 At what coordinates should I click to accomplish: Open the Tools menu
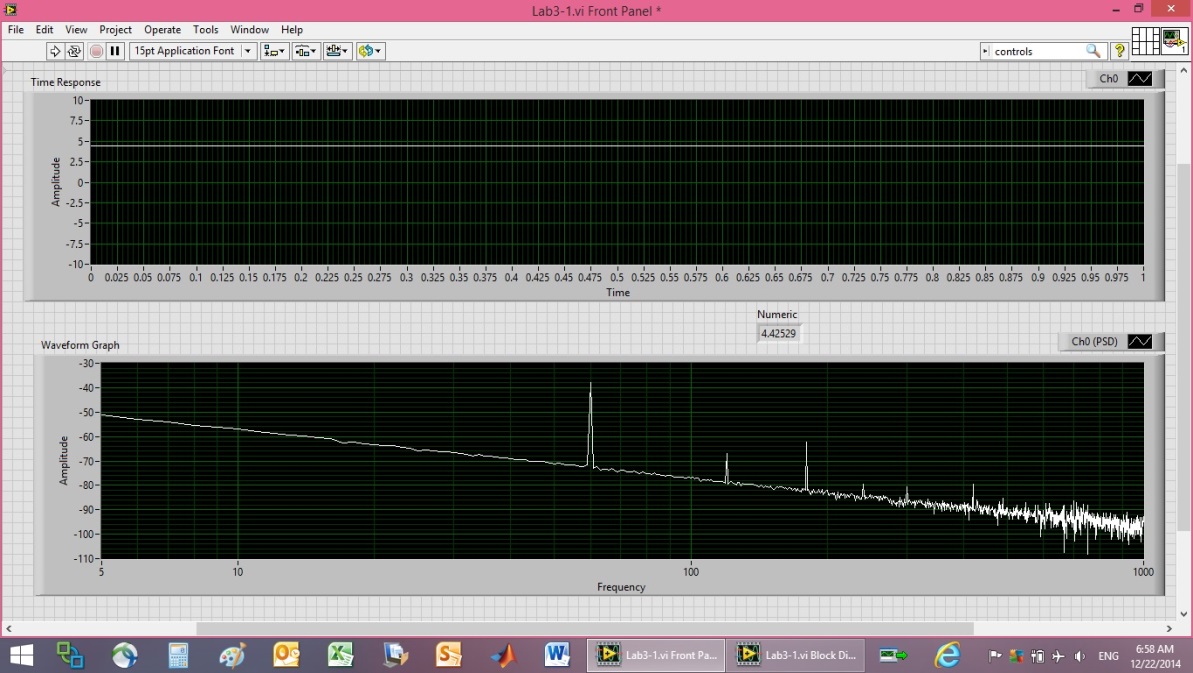point(205,30)
